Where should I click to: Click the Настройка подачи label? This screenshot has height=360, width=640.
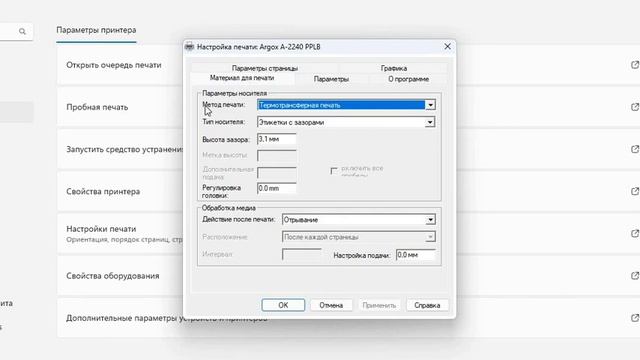pyautogui.click(x=362, y=256)
